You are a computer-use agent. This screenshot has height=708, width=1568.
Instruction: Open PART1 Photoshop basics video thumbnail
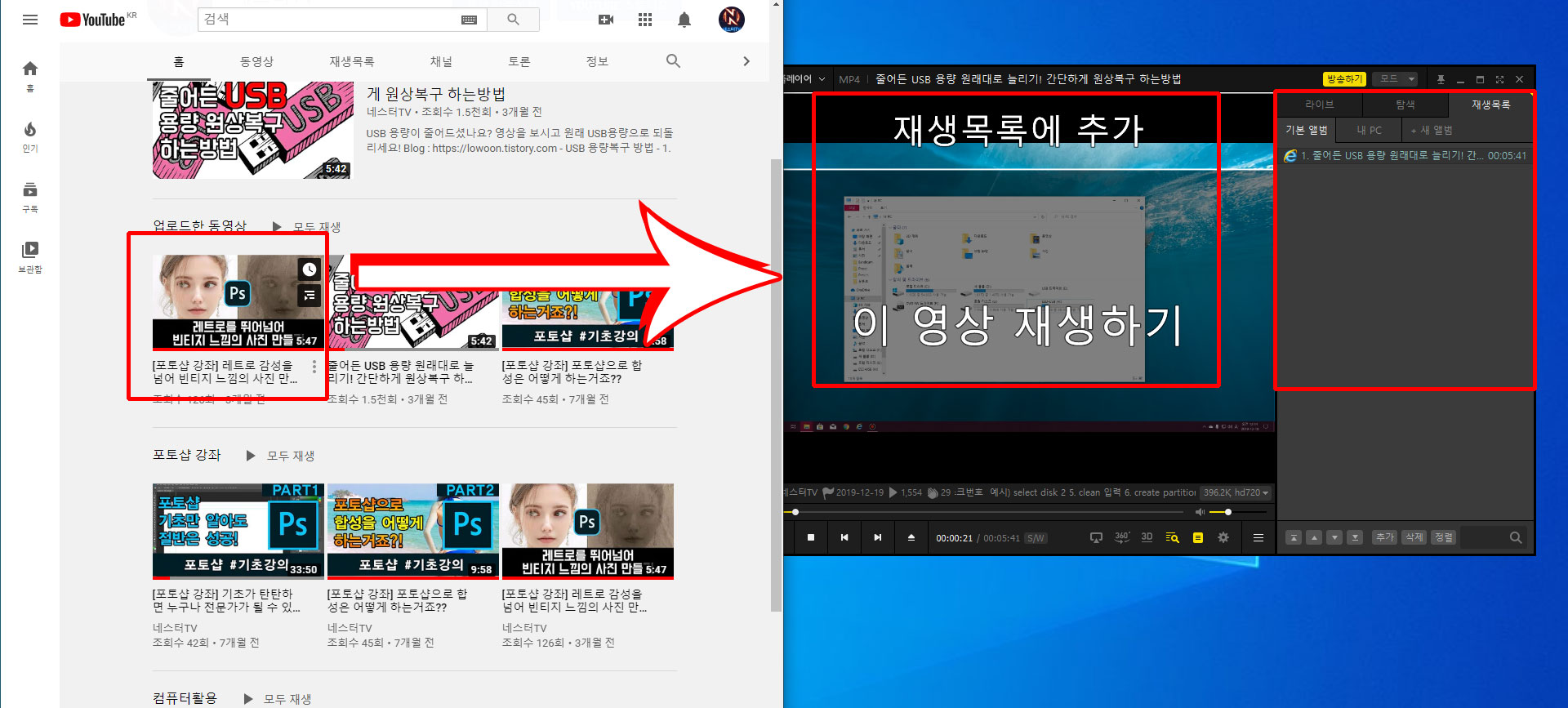point(238,531)
